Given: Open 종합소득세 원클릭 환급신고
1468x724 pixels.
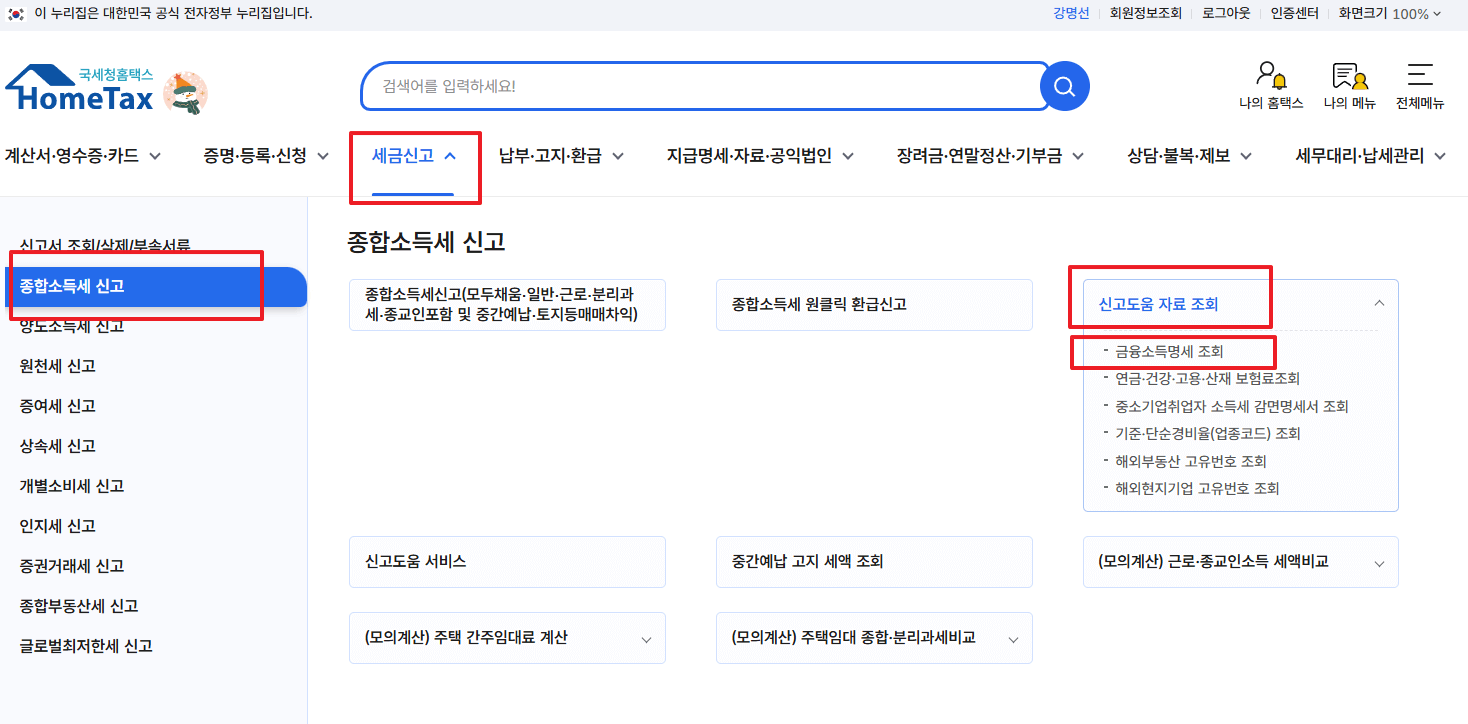Looking at the screenshot, I should tap(874, 304).
